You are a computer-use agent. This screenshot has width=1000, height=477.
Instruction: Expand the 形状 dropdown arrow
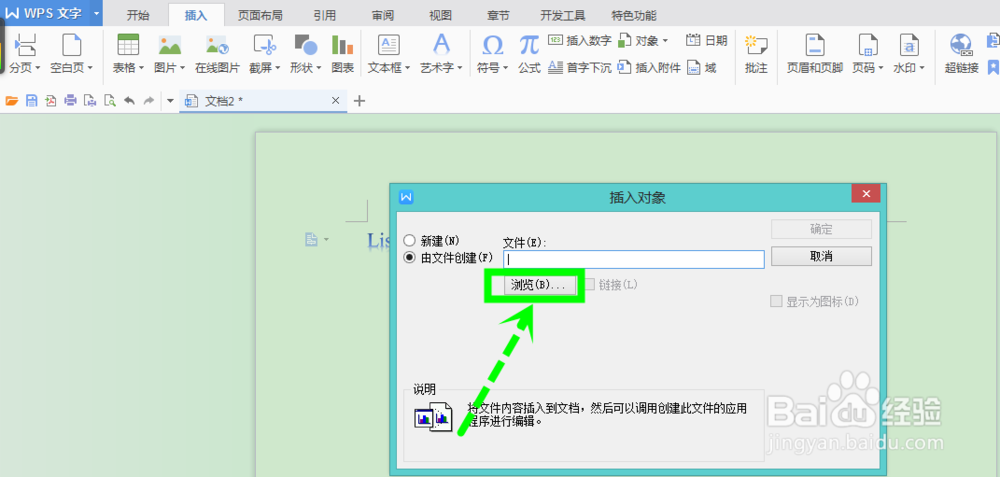pos(318,68)
